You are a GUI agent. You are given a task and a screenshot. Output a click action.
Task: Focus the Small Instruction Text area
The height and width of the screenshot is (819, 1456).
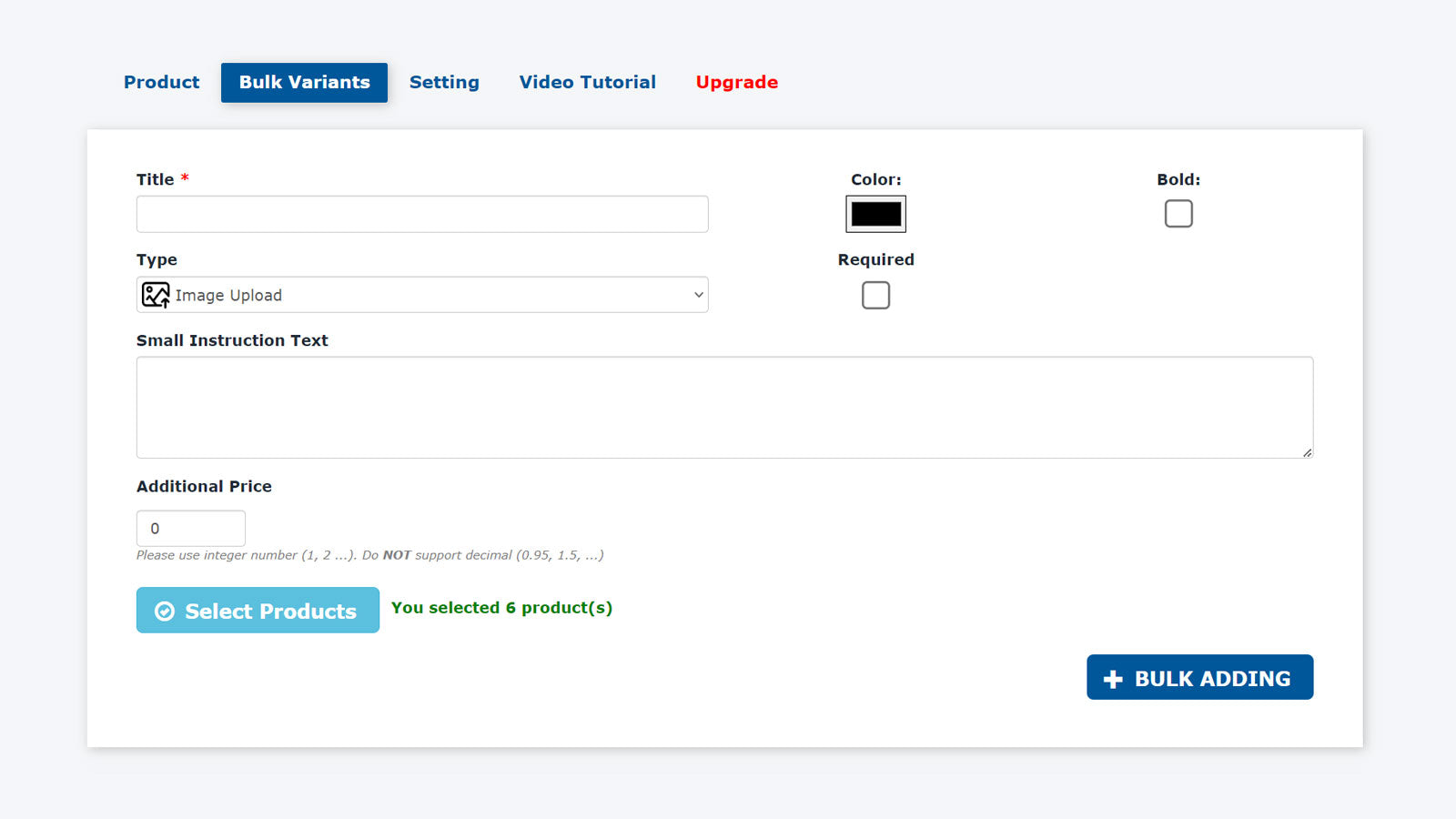pyautogui.click(x=724, y=407)
